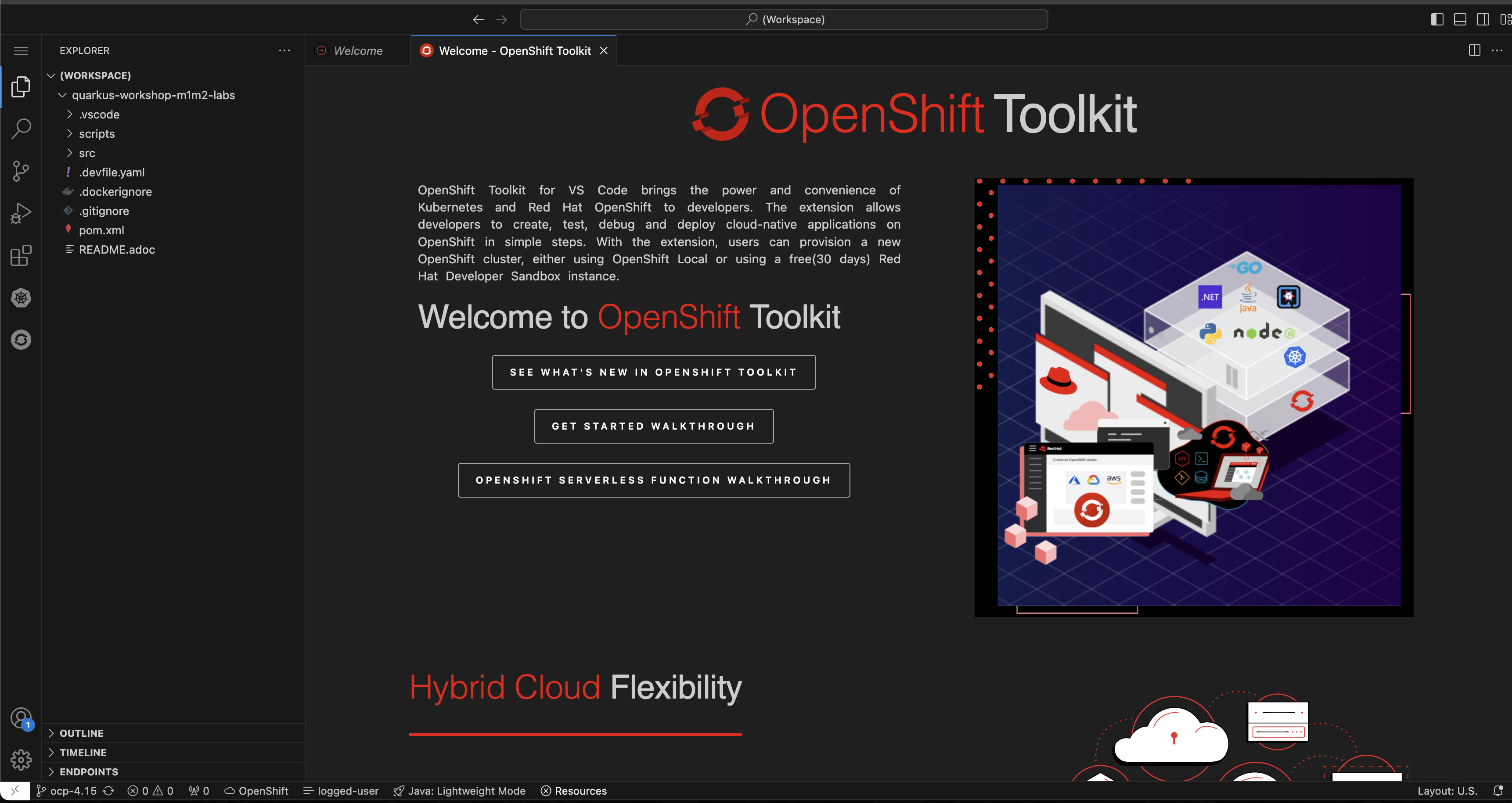
Task: Click Get Started Walkthrough button
Action: click(653, 426)
